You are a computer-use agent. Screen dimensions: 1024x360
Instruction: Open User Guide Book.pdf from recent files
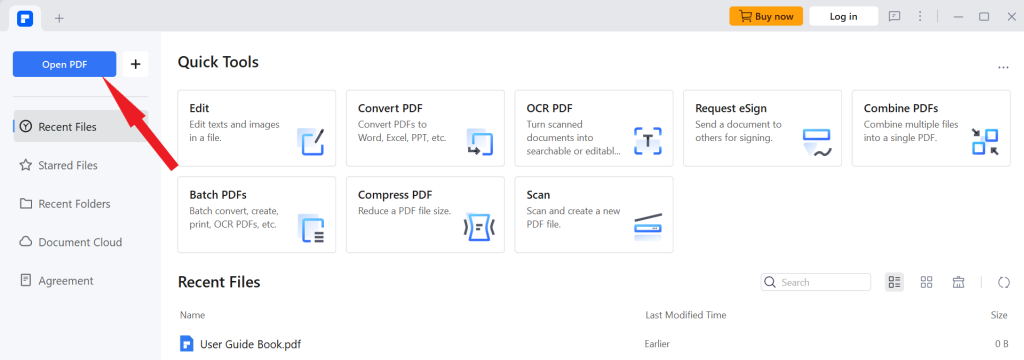250,344
